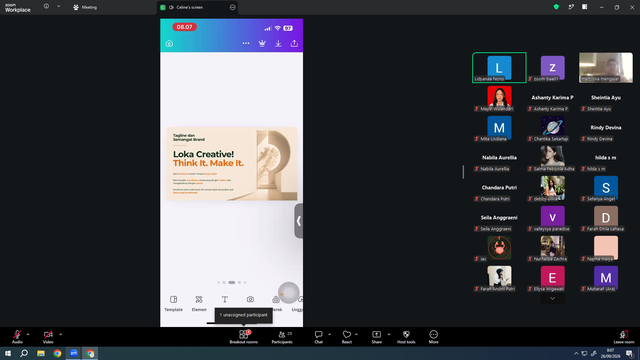Select zoom baa01 participant tile
The width and height of the screenshot is (640, 360).
(553, 68)
